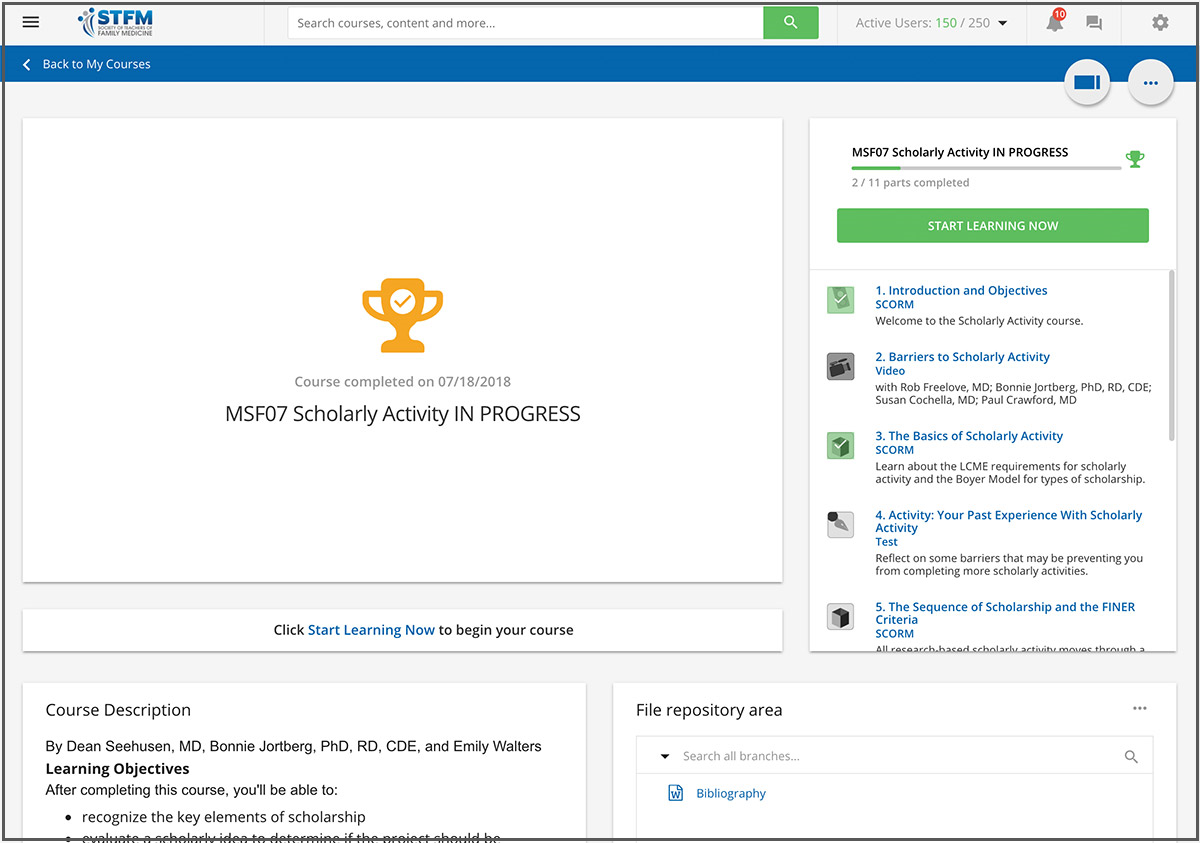The image size is (1200, 843).
Task: Open the notifications bell
Action: click(x=1055, y=22)
